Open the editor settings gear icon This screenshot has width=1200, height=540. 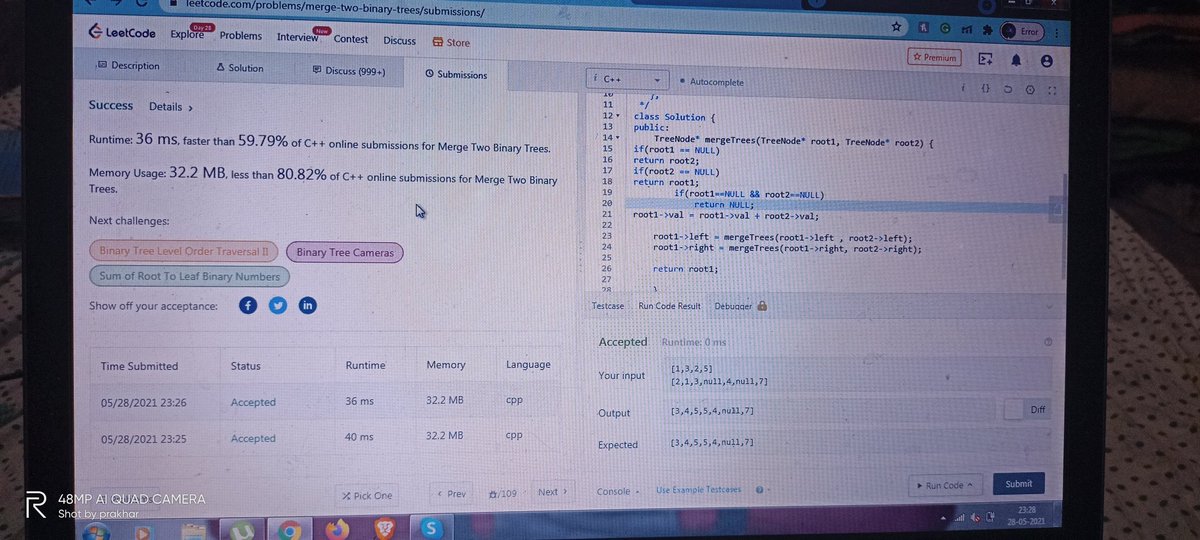(x=1030, y=89)
